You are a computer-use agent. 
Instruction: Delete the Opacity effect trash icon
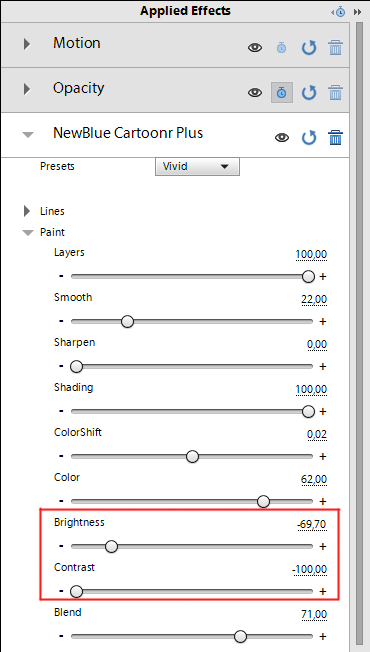(x=335, y=92)
